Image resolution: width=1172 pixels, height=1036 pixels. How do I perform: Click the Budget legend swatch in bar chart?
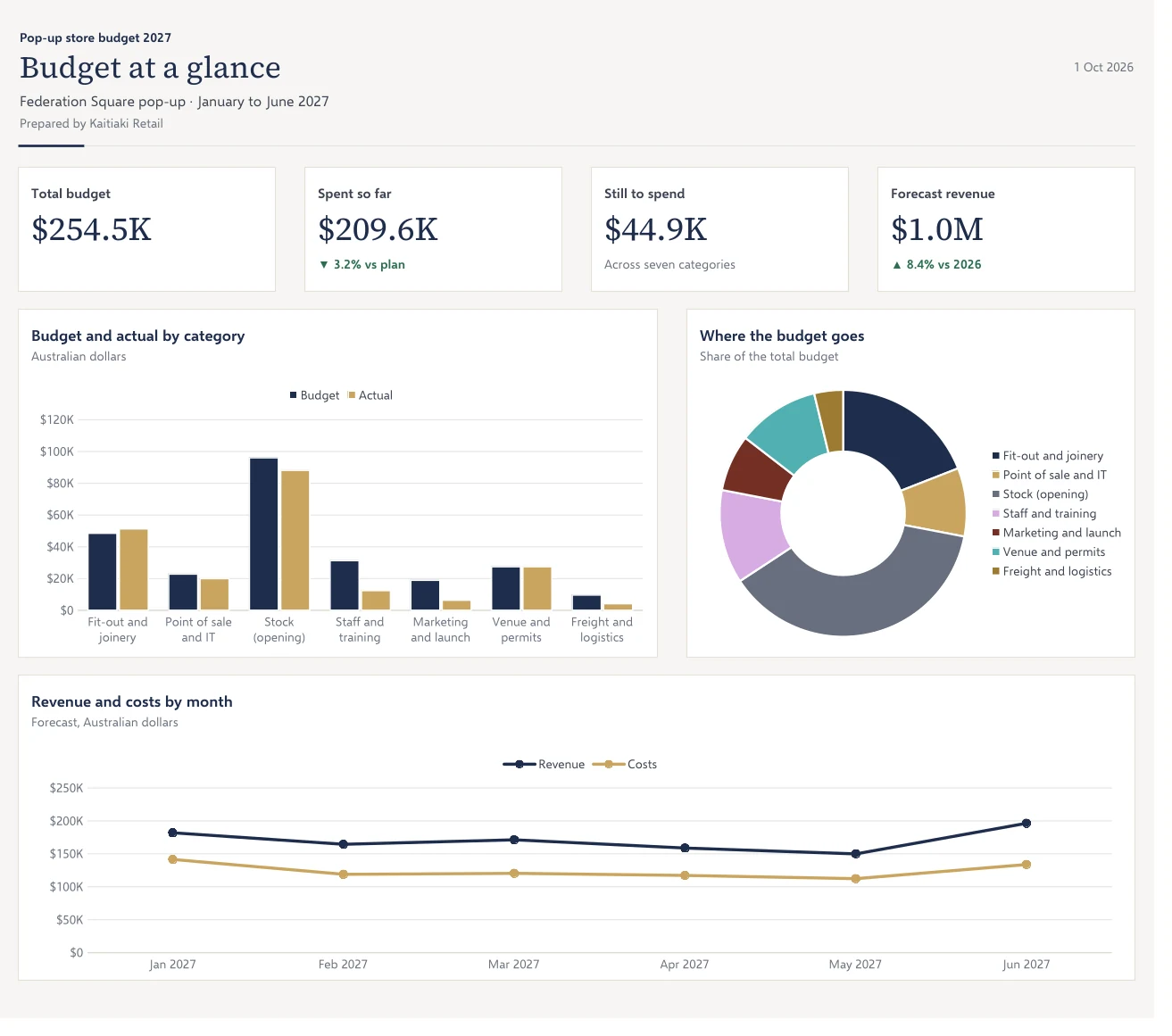[293, 395]
